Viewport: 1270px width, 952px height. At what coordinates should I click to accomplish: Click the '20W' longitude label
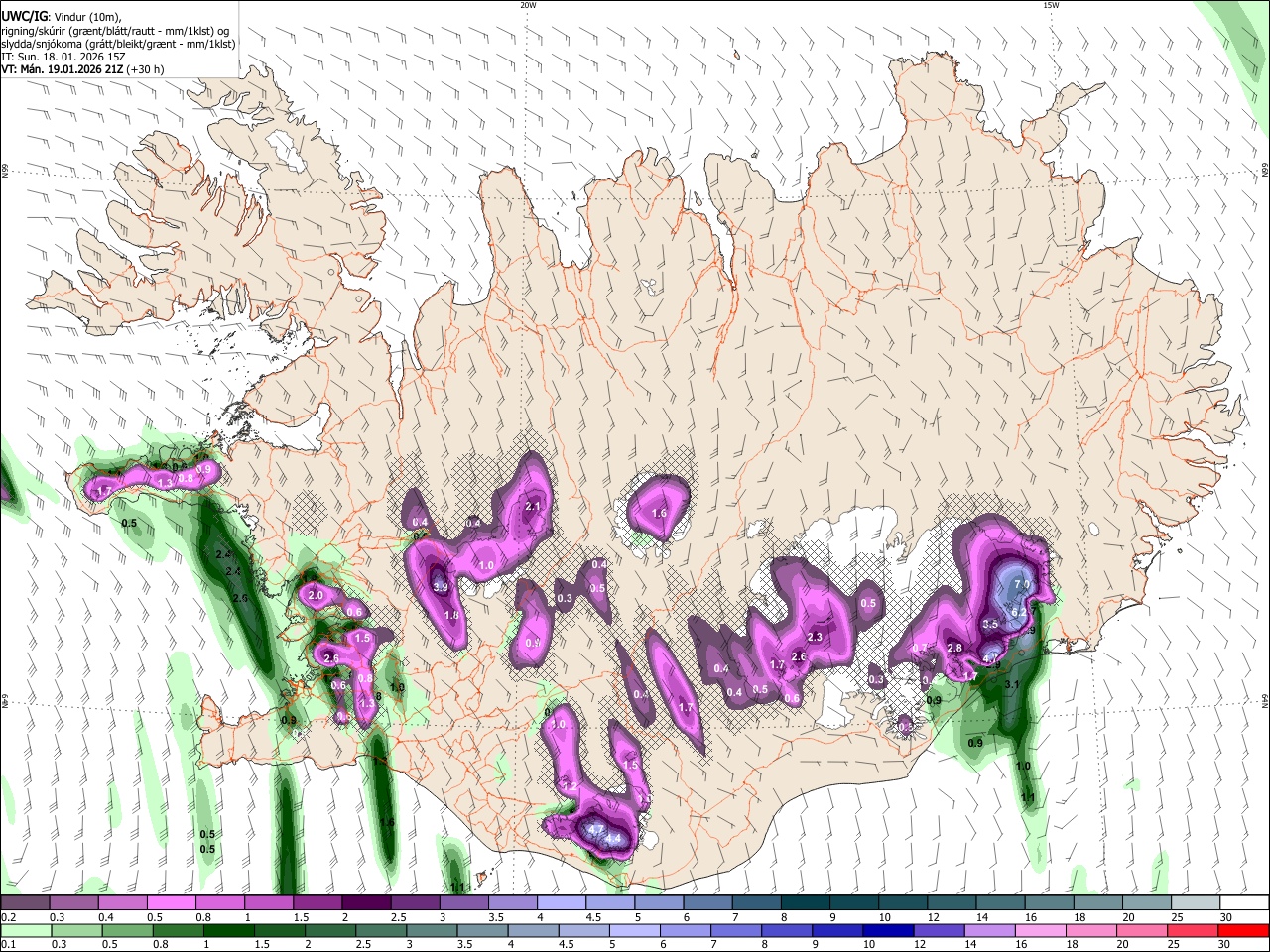point(528,5)
